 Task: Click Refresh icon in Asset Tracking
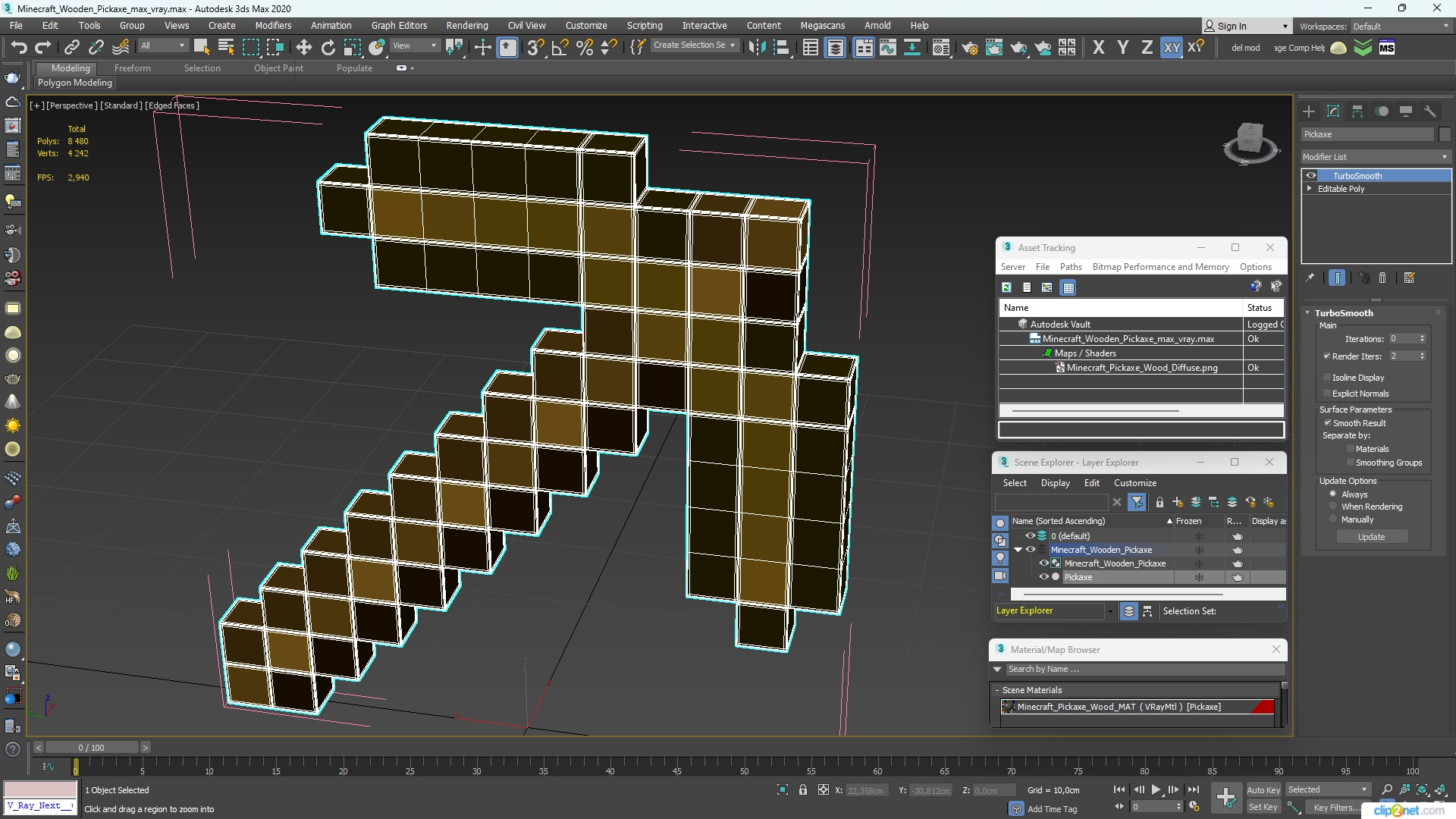click(1006, 287)
